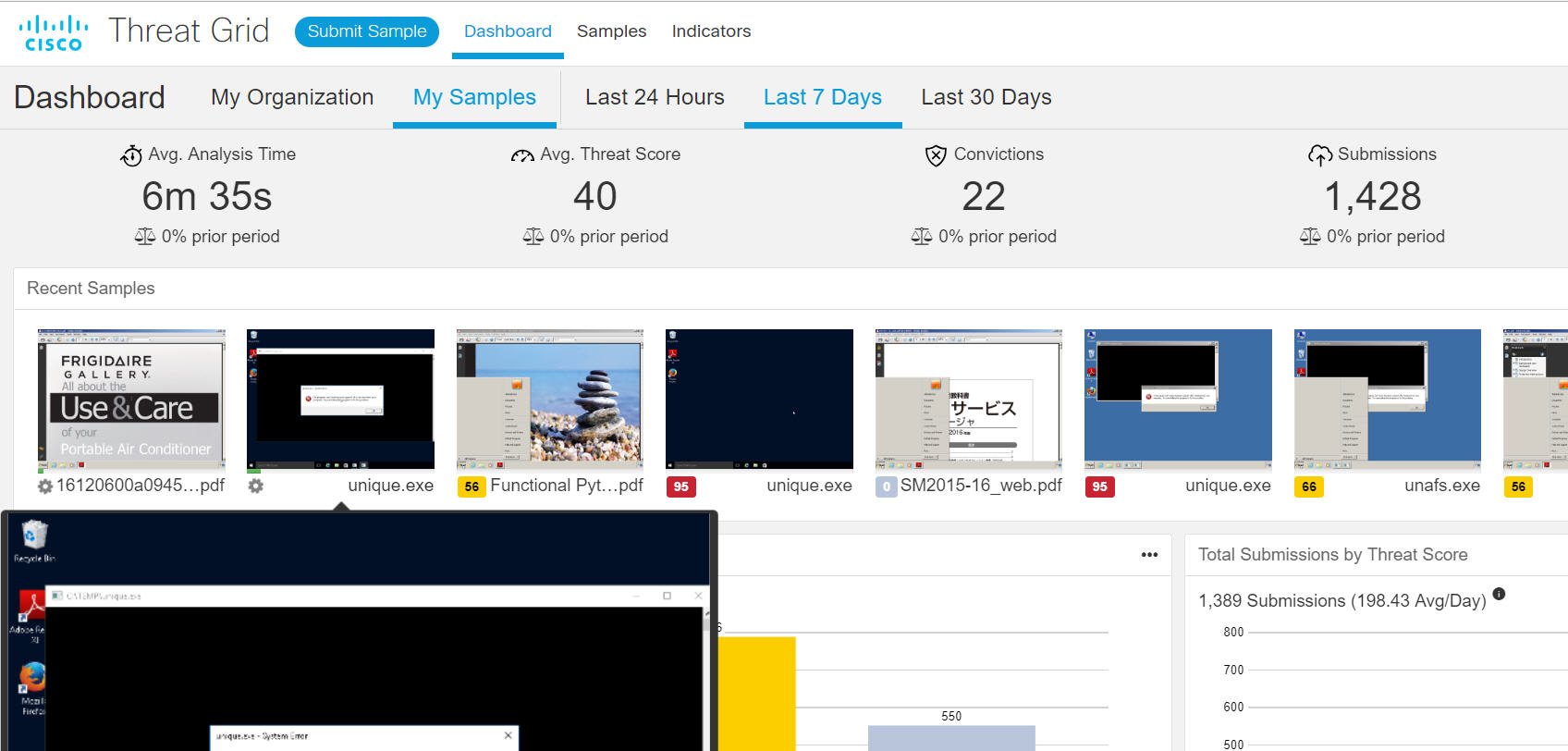Click the Cisco logo

point(54,32)
